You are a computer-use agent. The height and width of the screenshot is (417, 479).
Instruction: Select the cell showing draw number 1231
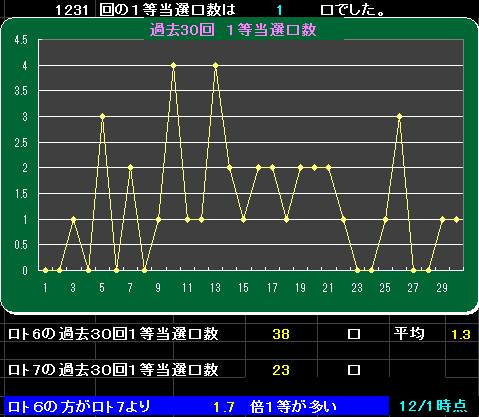72,10
